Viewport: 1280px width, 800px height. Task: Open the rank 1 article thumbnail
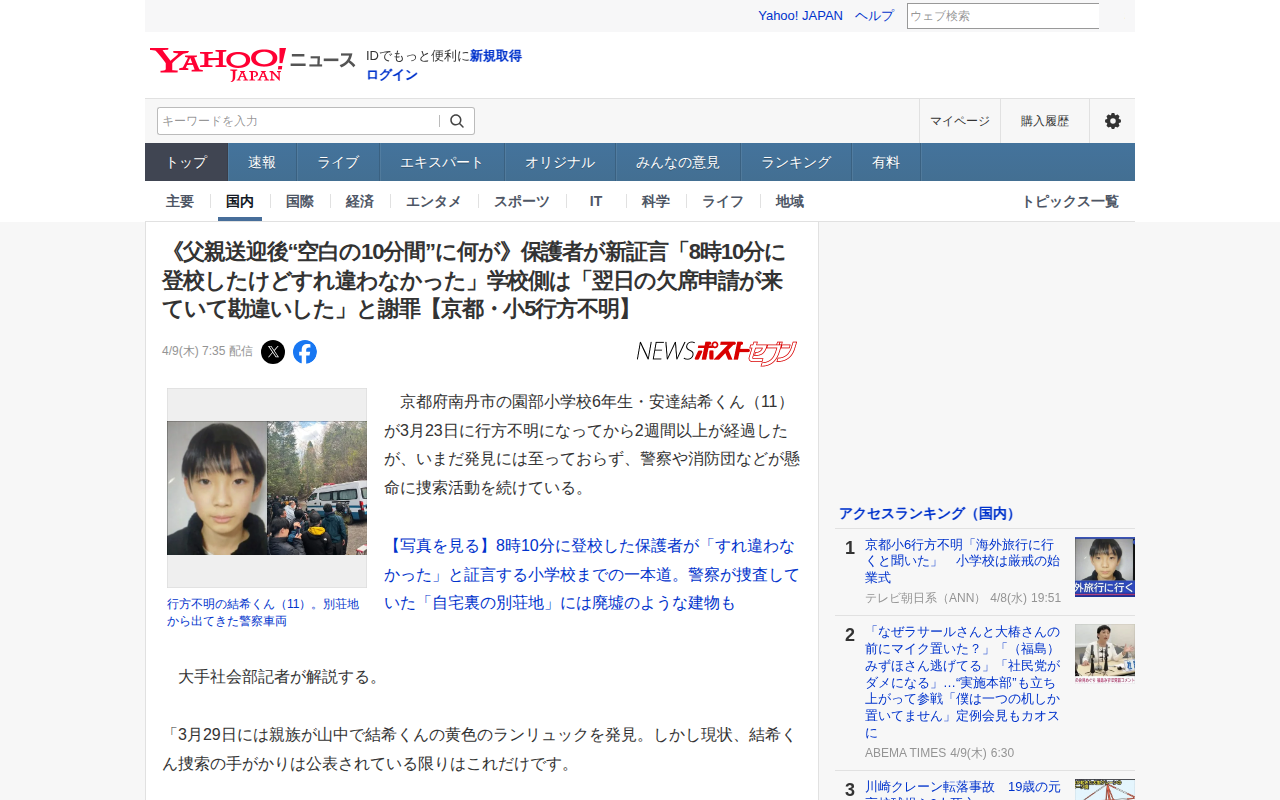point(1104,567)
